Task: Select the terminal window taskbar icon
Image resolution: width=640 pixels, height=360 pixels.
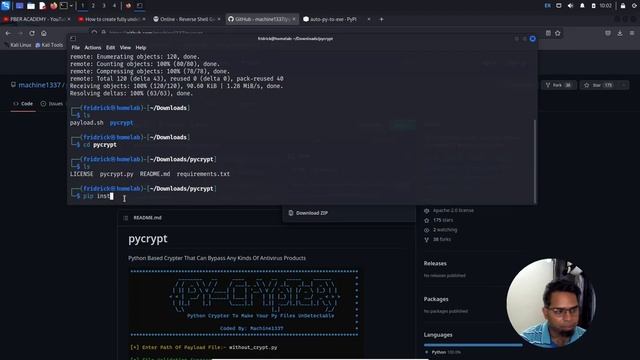Action: coord(140,6)
